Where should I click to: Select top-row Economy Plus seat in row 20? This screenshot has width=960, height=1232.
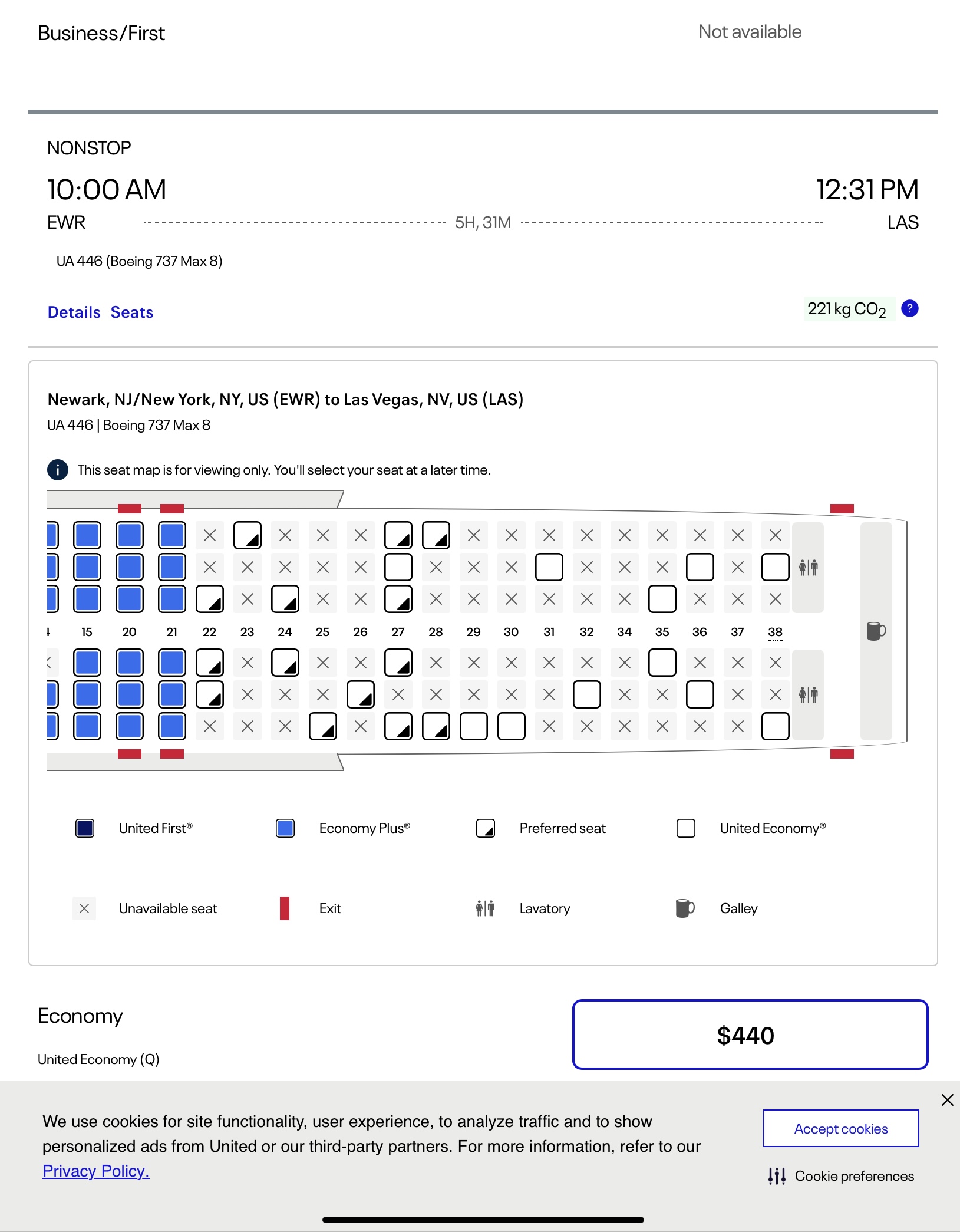click(130, 535)
